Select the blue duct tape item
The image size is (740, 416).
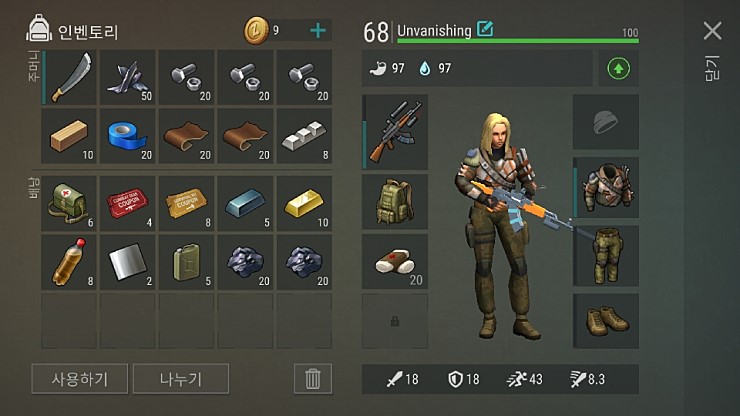pyautogui.click(x=127, y=136)
